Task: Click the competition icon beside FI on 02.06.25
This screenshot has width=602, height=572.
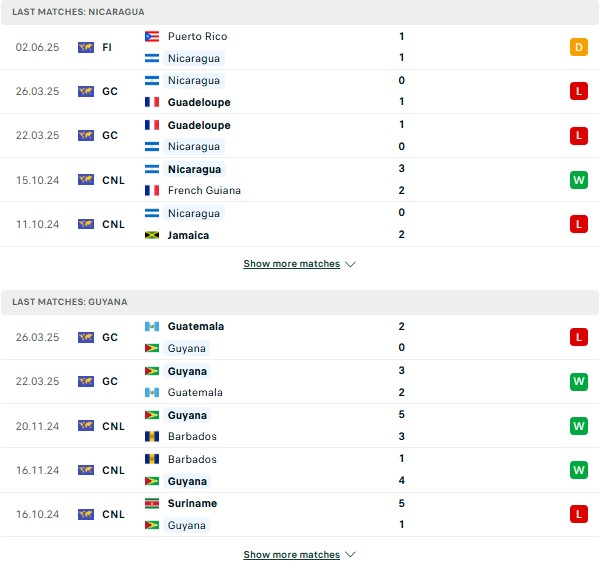Action: pos(86,48)
